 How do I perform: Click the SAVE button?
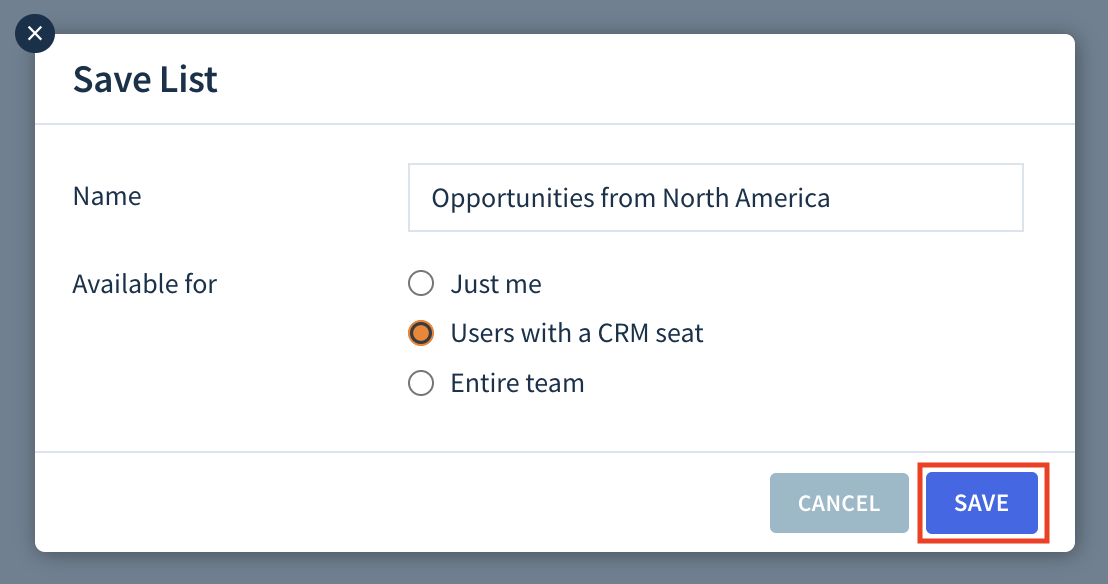point(982,503)
